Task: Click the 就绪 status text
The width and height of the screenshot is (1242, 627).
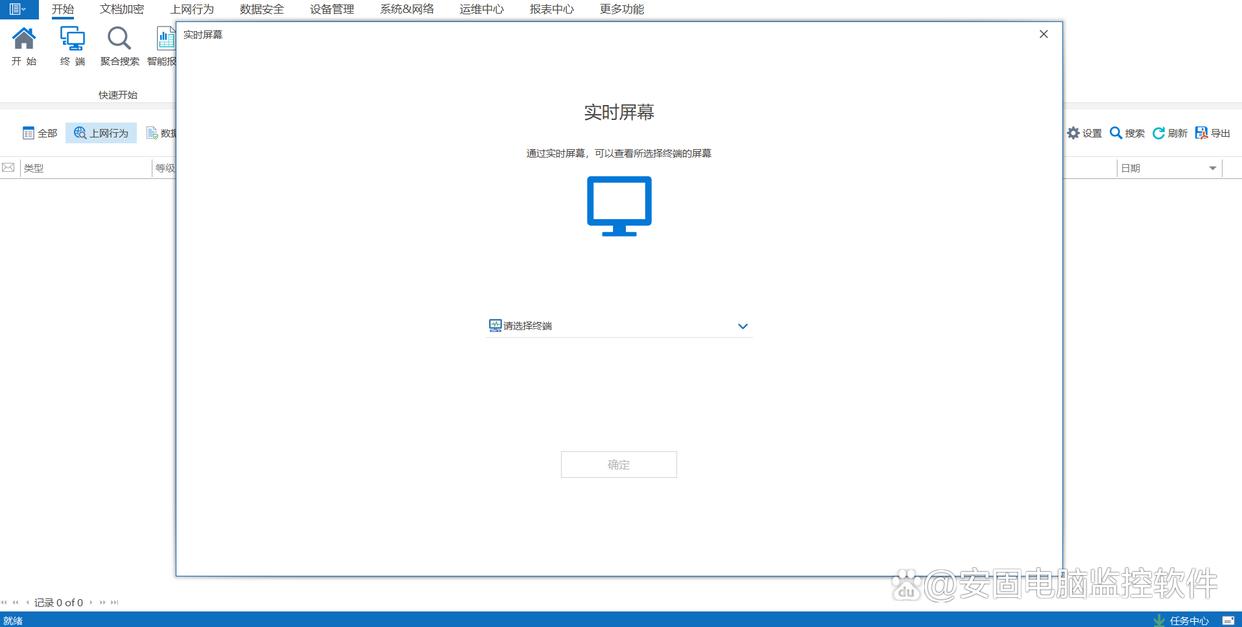Action: point(13,621)
